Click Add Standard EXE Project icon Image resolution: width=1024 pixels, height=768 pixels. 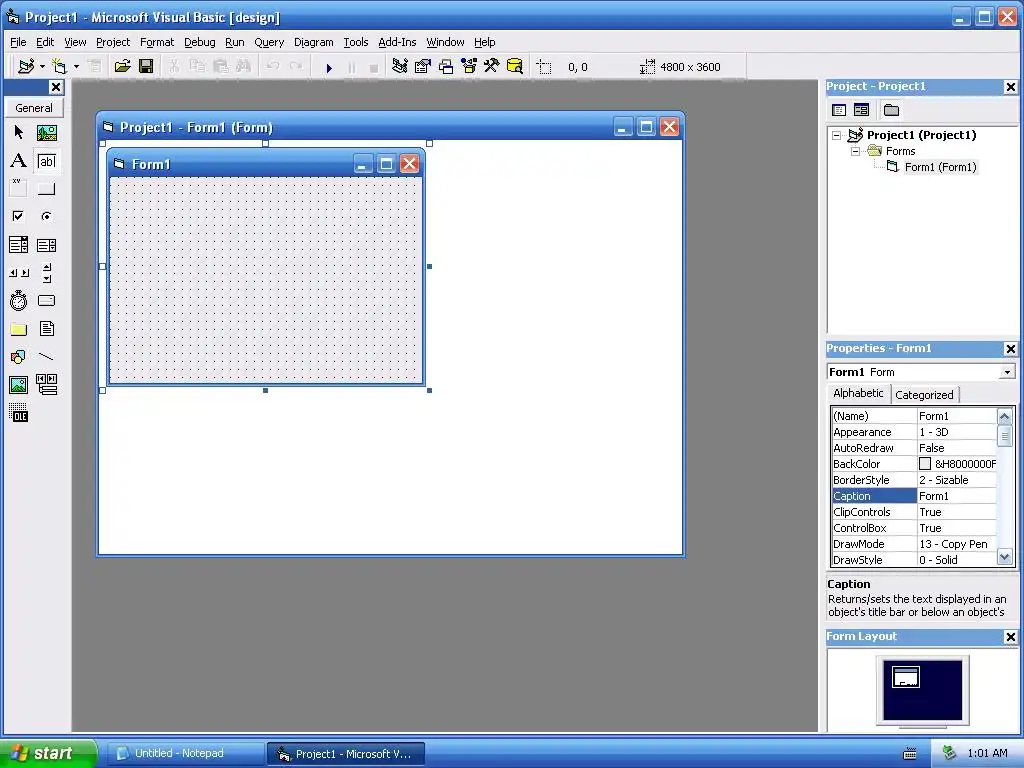tap(26, 67)
